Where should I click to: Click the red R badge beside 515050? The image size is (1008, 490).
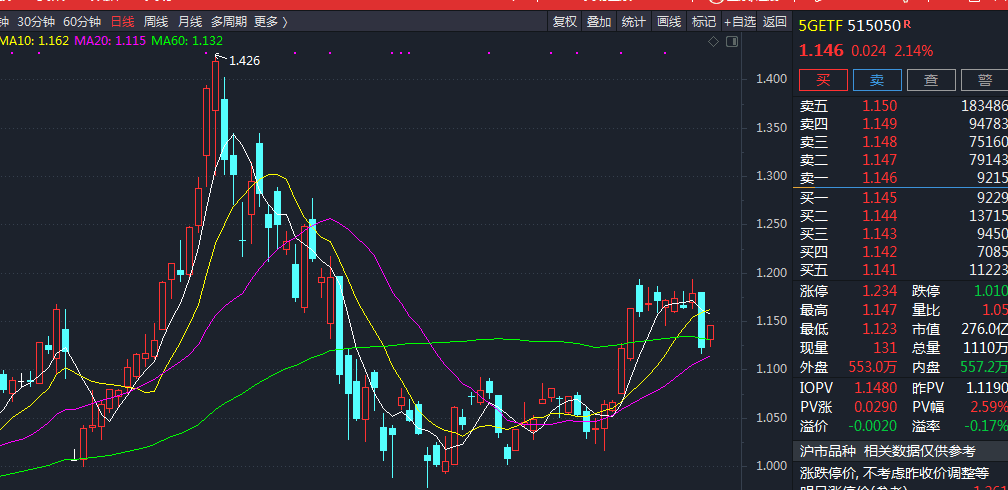pos(907,24)
